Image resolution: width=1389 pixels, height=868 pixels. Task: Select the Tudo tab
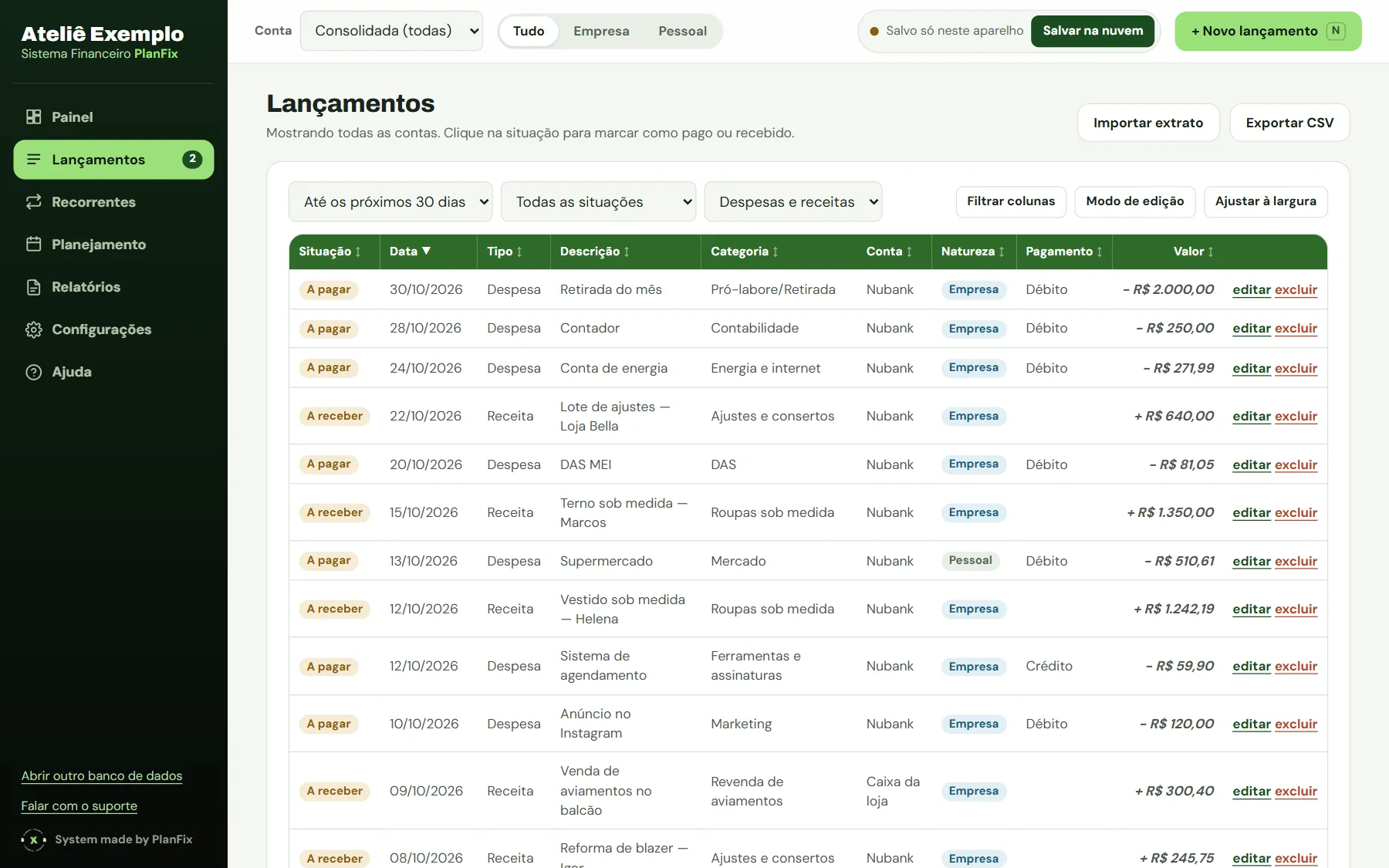[x=529, y=31]
